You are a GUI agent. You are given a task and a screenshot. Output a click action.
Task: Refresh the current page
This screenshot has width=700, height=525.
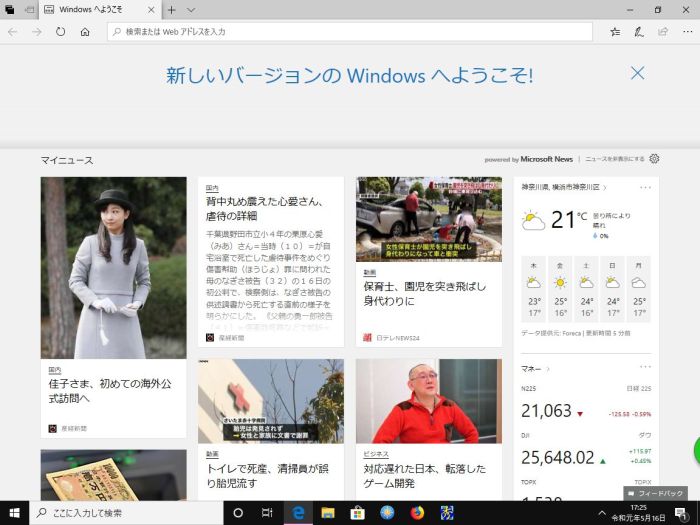[x=61, y=32]
